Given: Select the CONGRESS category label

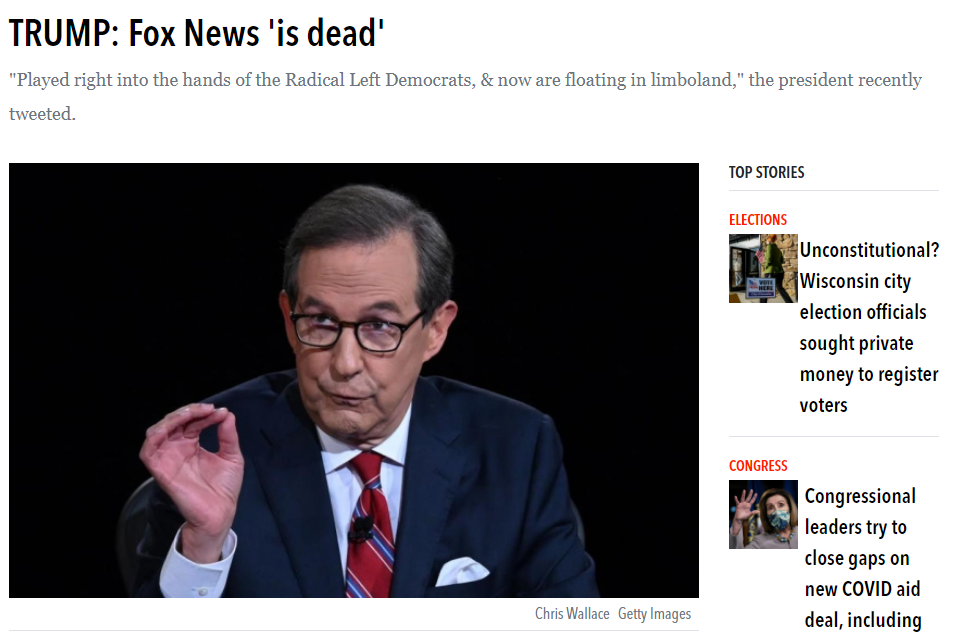Looking at the screenshot, I should [x=758, y=465].
